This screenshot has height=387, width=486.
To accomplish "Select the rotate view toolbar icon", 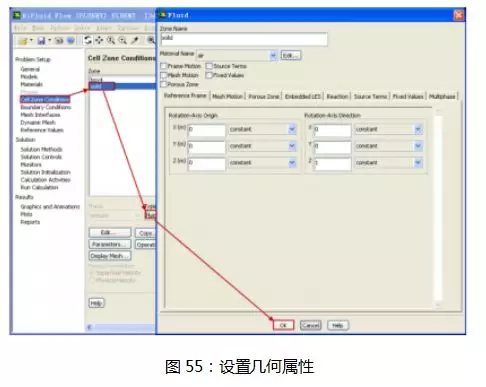I will [x=88, y=40].
